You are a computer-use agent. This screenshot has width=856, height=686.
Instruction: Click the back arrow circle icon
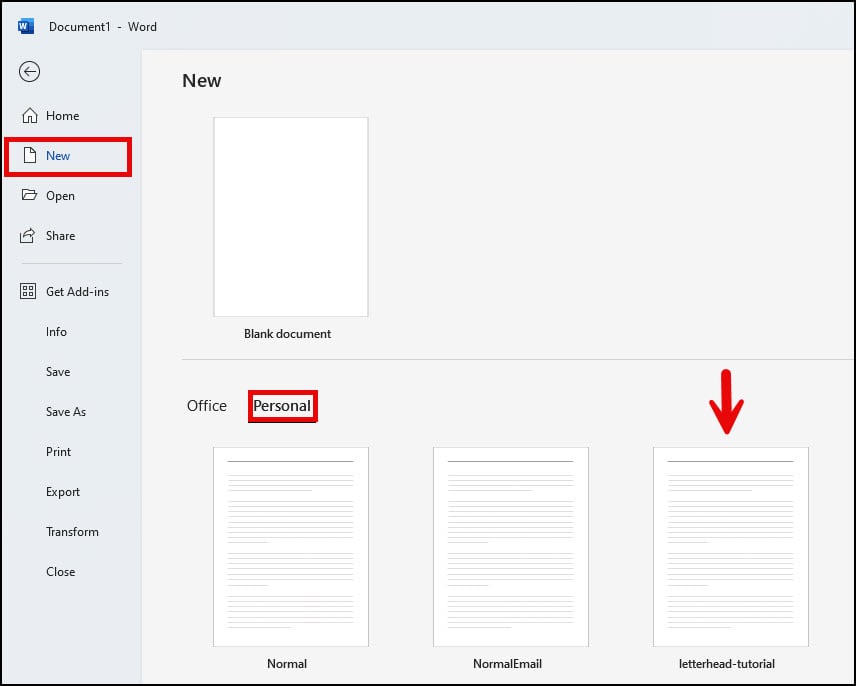(x=30, y=71)
